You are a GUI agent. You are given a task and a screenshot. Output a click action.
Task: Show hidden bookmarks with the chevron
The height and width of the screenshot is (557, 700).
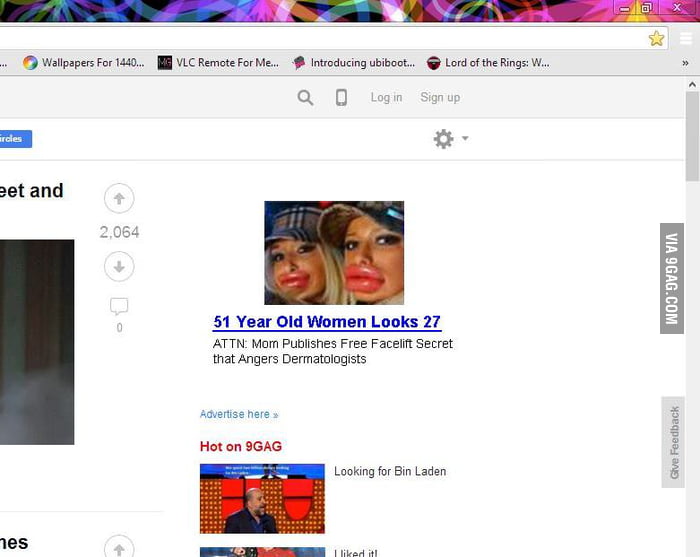click(685, 62)
